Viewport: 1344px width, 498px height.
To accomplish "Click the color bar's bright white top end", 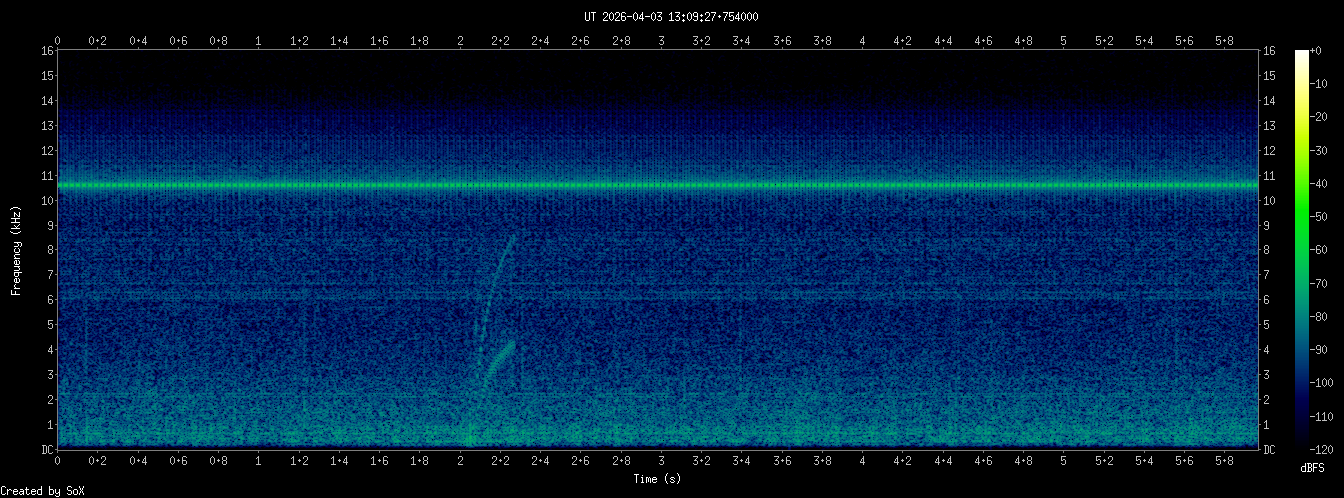I will click(1301, 55).
